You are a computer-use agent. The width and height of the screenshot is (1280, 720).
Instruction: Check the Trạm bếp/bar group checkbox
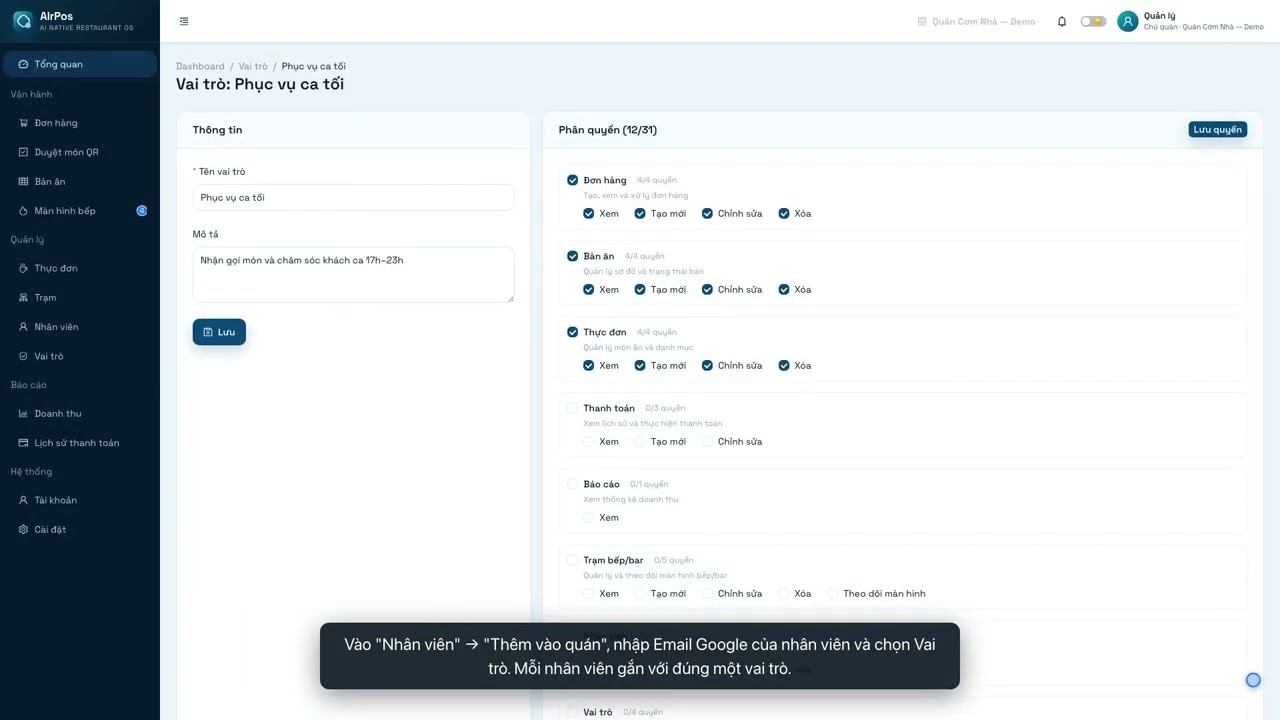tap(573, 560)
